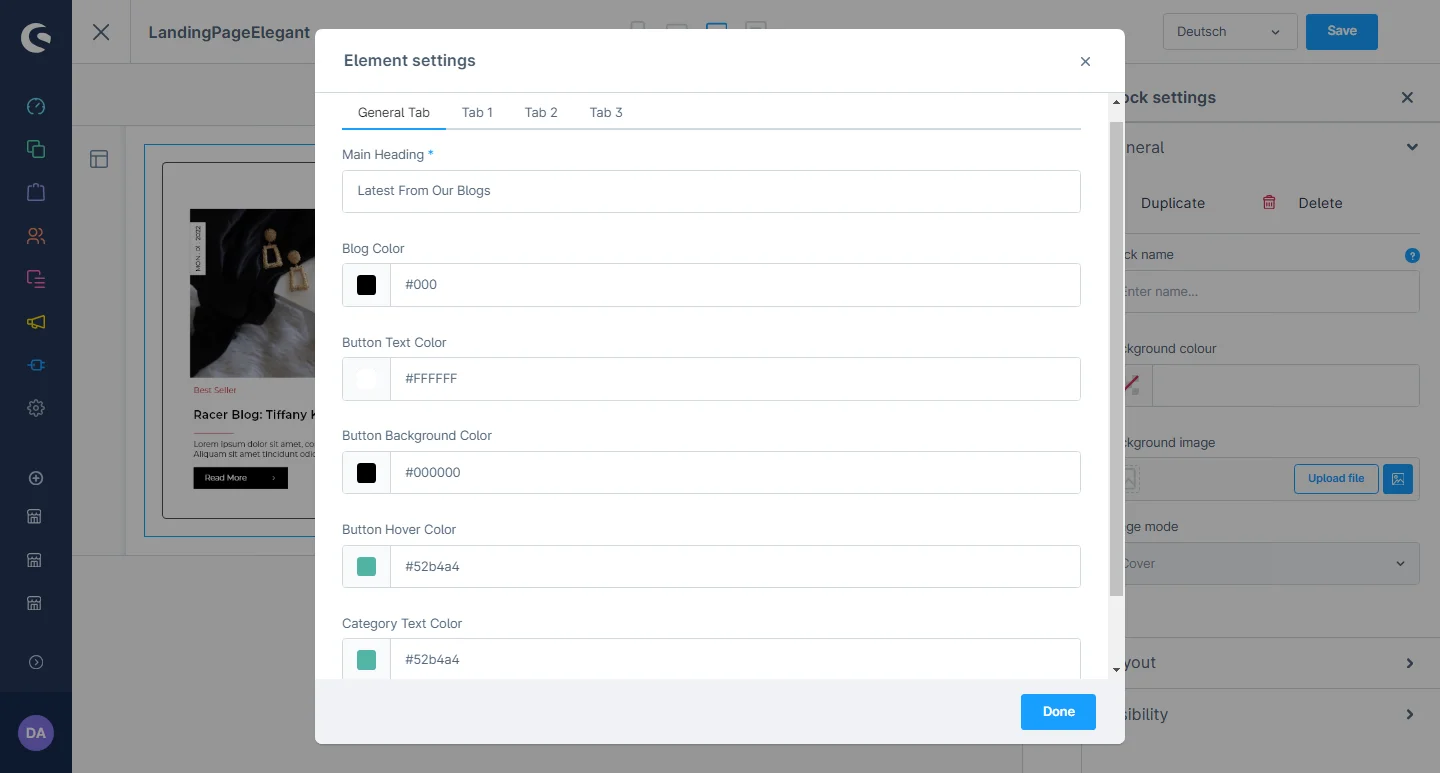
Task: Expand the General section chevron
Action: pos(1411,147)
